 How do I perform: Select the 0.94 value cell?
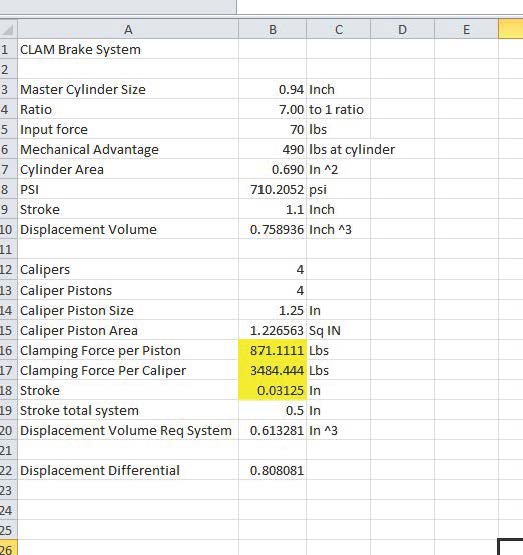click(x=272, y=89)
